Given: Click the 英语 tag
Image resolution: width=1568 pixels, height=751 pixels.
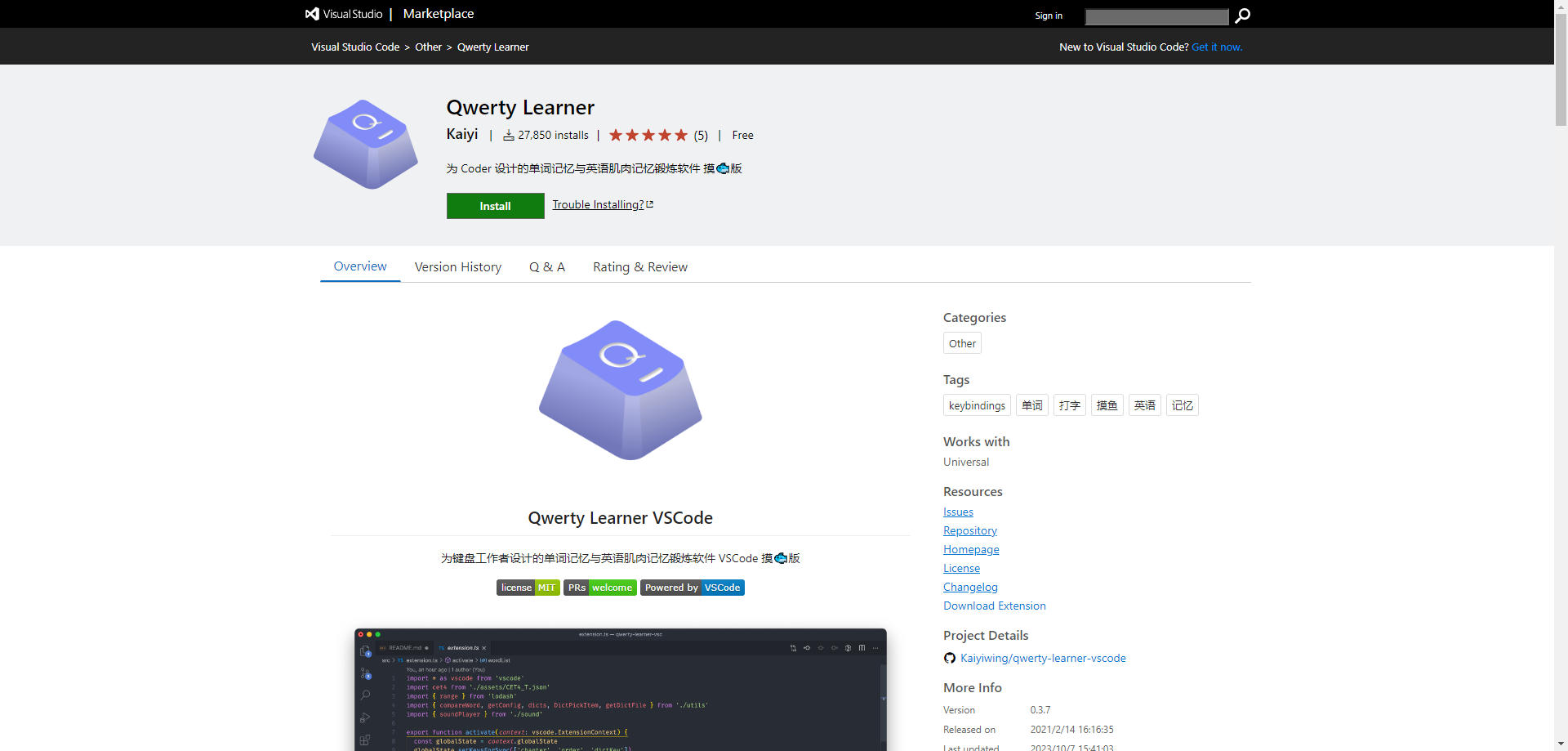Looking at the screenshot, I should pos(1145,405).
